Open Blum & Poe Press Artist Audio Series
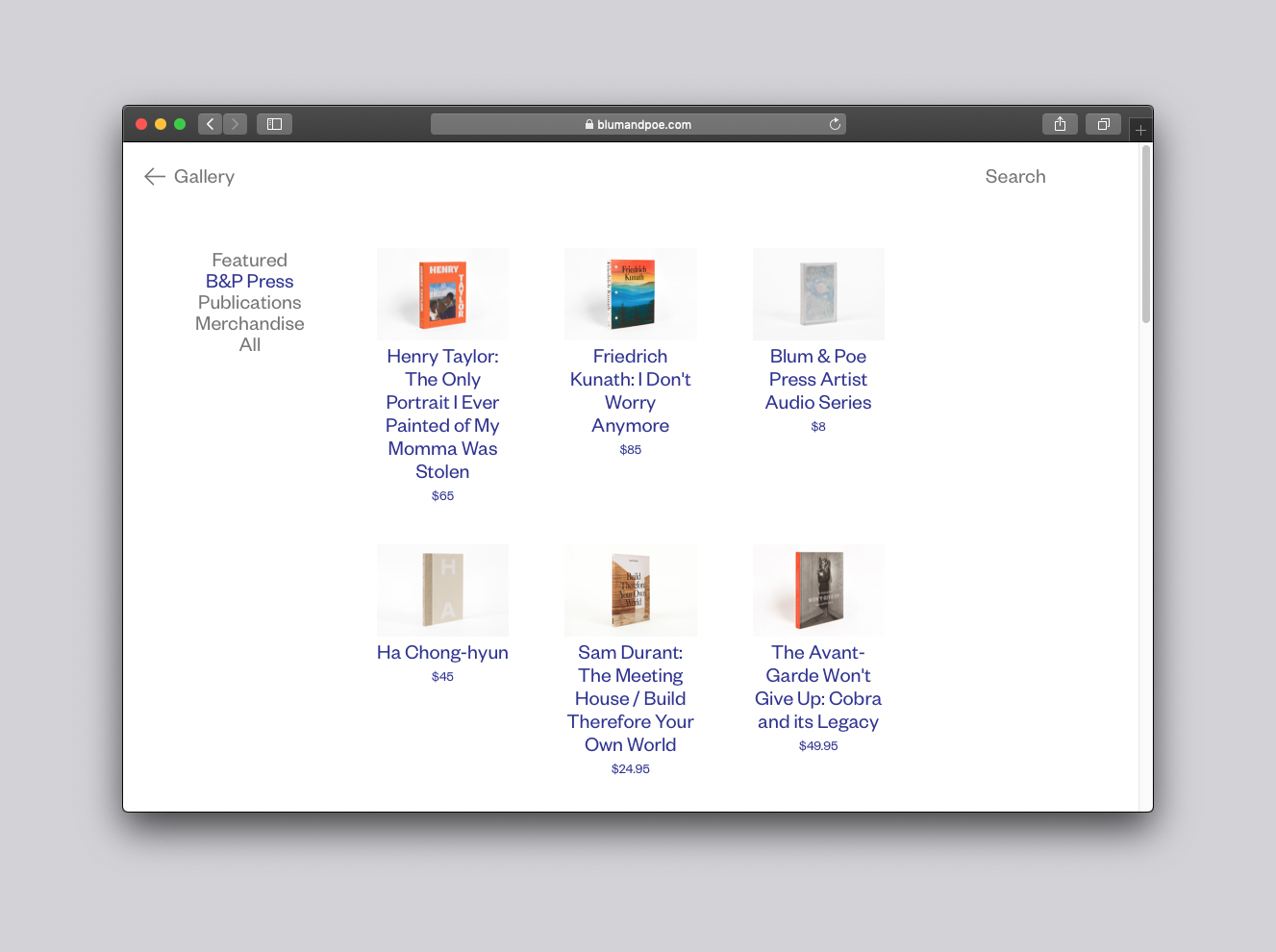 pos(818,379)
